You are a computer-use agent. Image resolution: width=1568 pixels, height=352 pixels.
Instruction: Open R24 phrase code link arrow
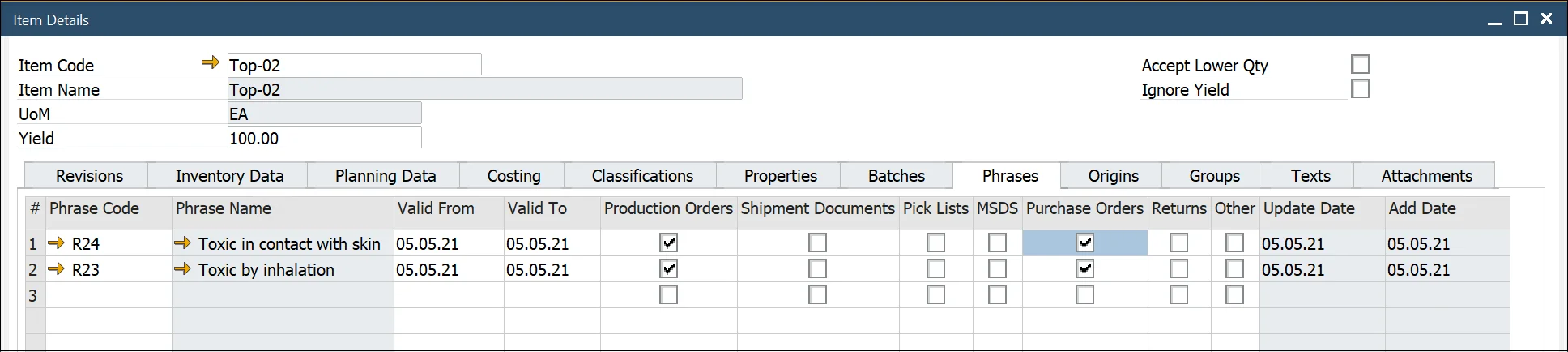pyautogui.click(x=56, y=243)
